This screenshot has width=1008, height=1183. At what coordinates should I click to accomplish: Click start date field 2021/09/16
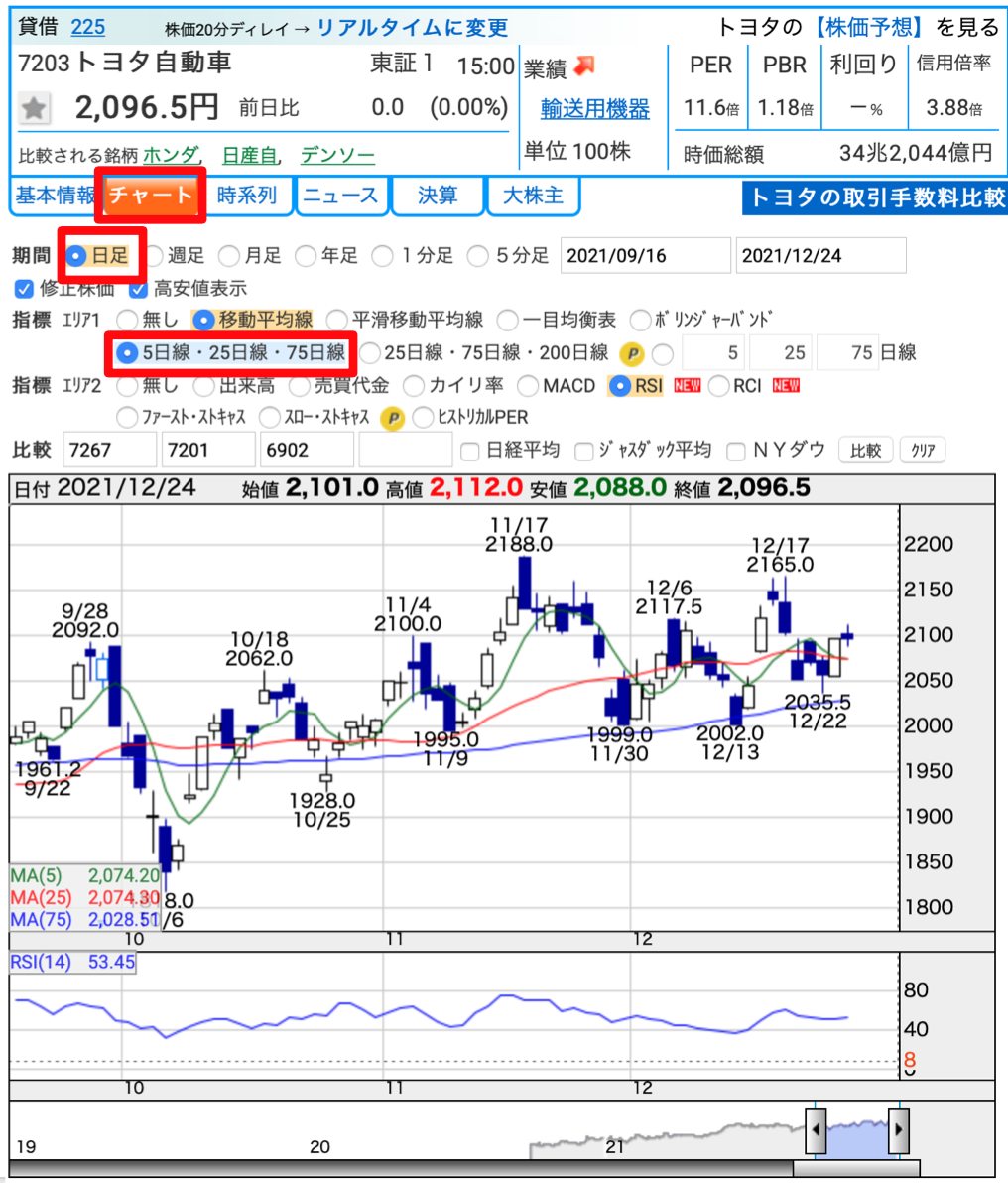point(645,256)
